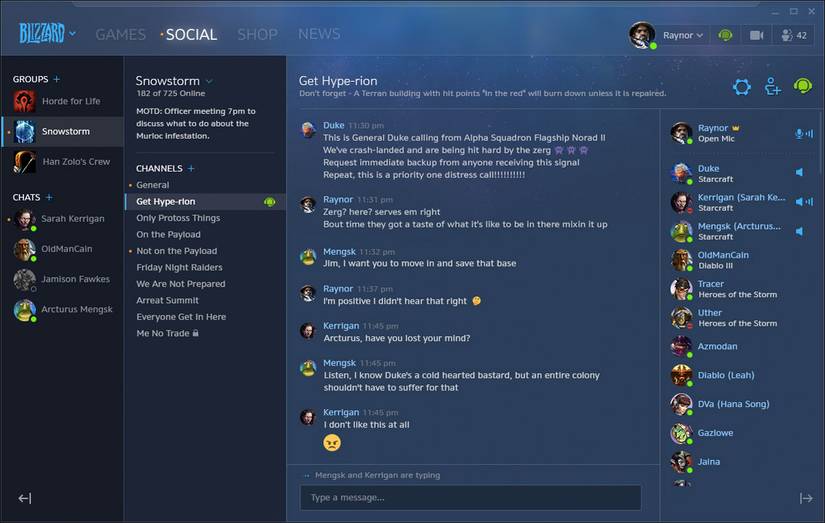Open channel settings gear icon
The height and width of the screenshot is (523, 825).
click(741, 87)
